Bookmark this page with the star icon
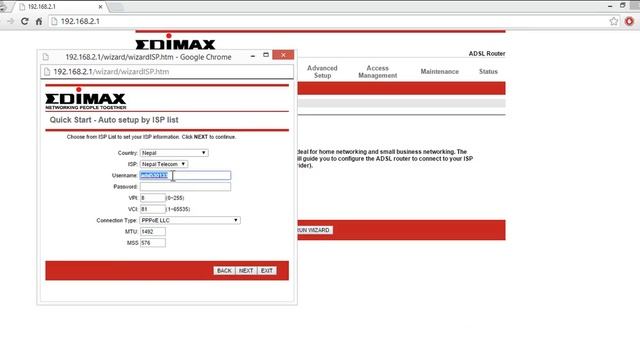The height and width of the screenshot is (360, 640). click(x=613, y=21)
